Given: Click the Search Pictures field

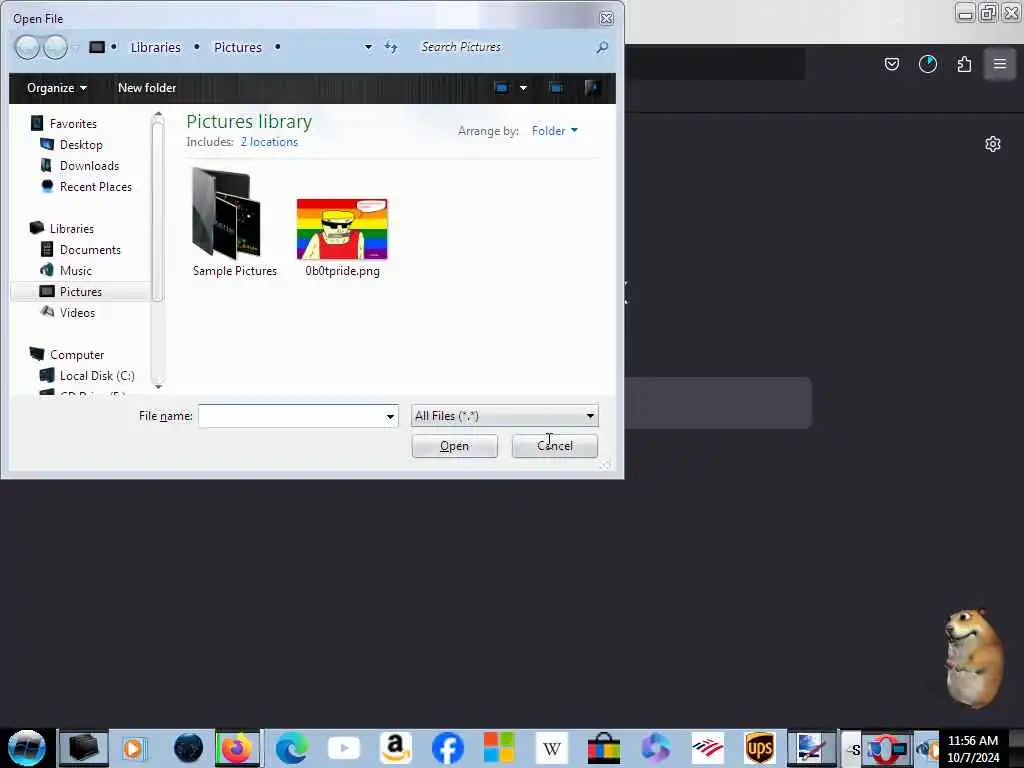Looking at the screenshot, I should (x=506, y=47).
